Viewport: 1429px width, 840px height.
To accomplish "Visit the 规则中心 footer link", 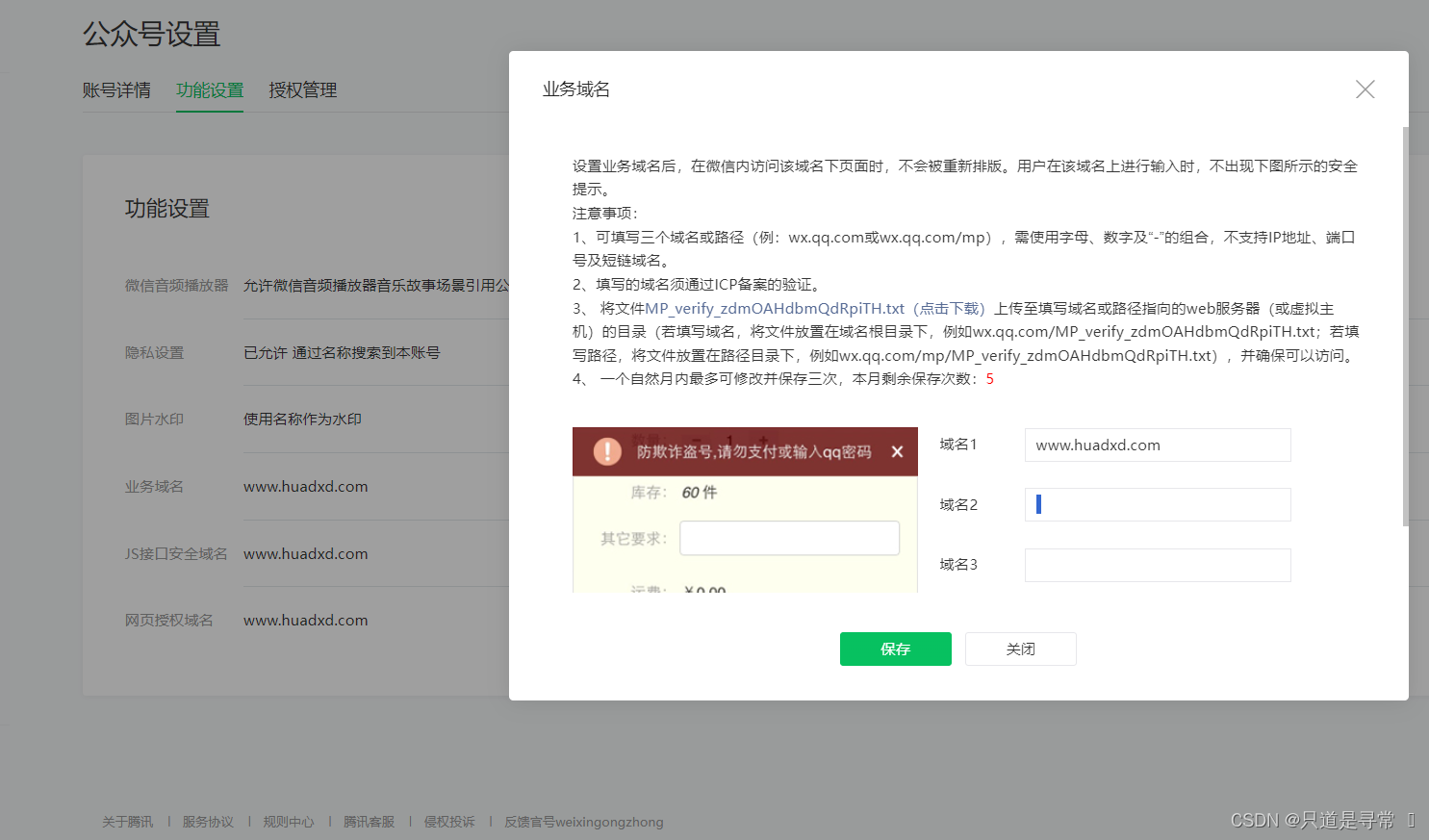I will (288, 822).
